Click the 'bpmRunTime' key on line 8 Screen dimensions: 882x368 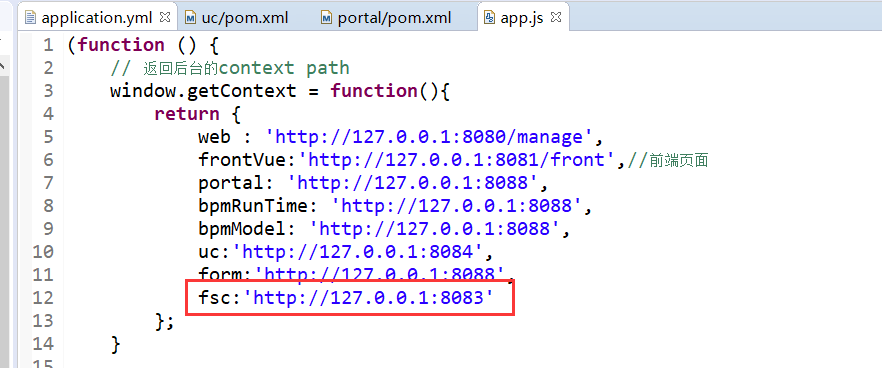pyautogui.click(x=253, y=206)
